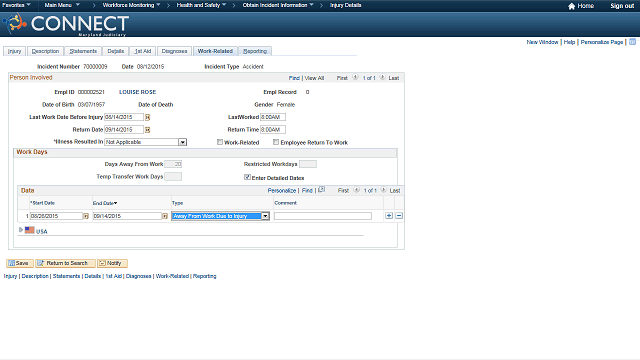Click LOUISE ROSE name link
Image resolution: width=640 pixels, height=360 pixels.
coord(137,92)
